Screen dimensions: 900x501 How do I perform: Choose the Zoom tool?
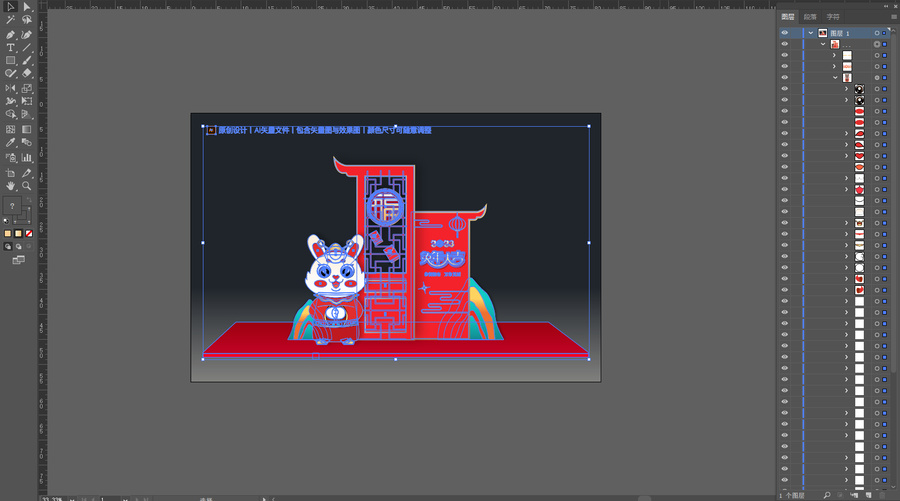[x=26, y=186]
